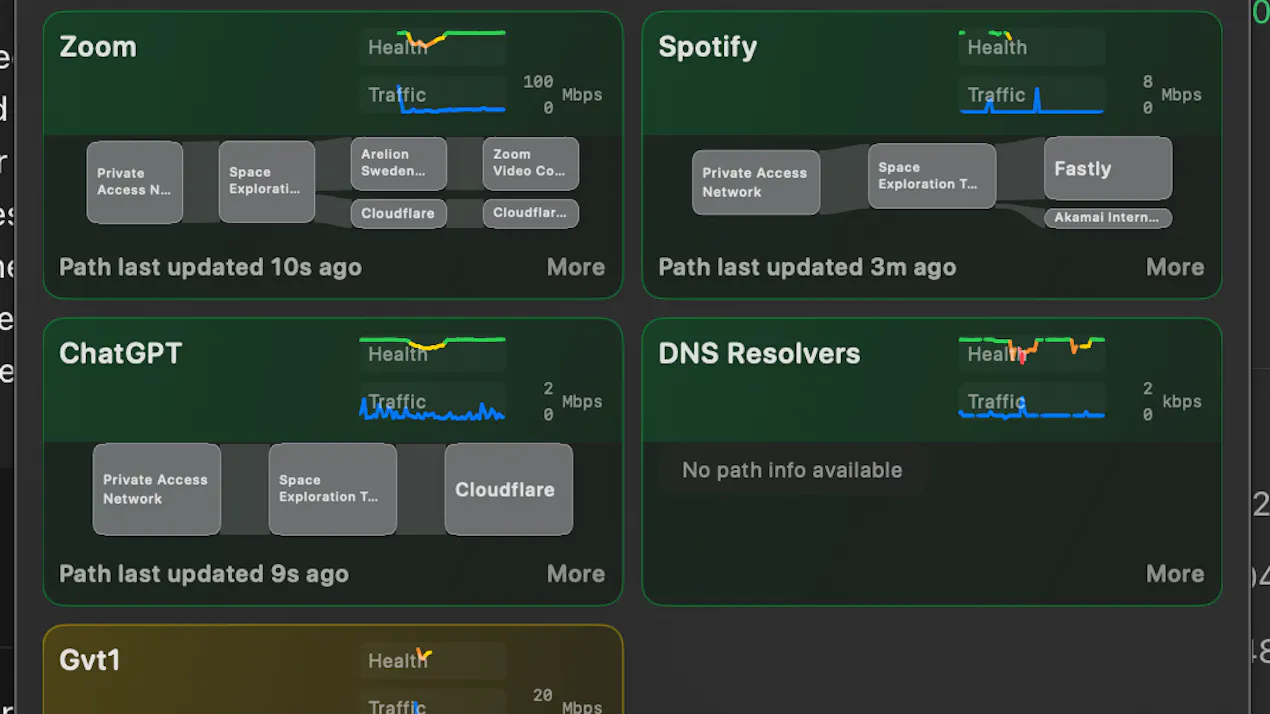The image size is (1270, 714).
Task: Select Private Access Network node in Spotify path
Action: click(x=756, y=182)
